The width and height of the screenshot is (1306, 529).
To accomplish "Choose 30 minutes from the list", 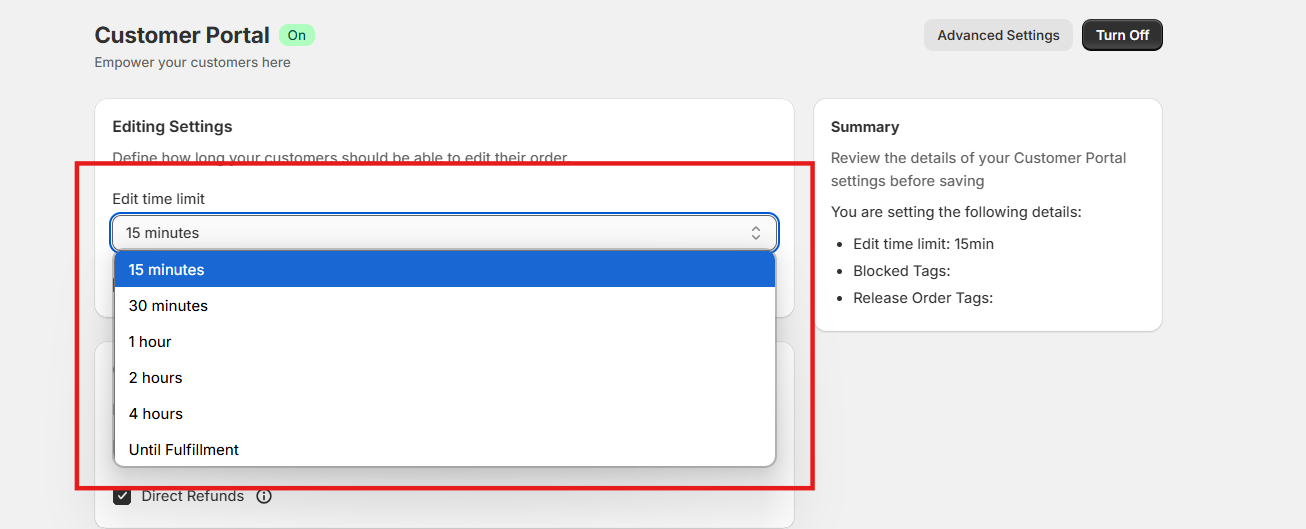I will pyautogui.click(x=445, y=306).
